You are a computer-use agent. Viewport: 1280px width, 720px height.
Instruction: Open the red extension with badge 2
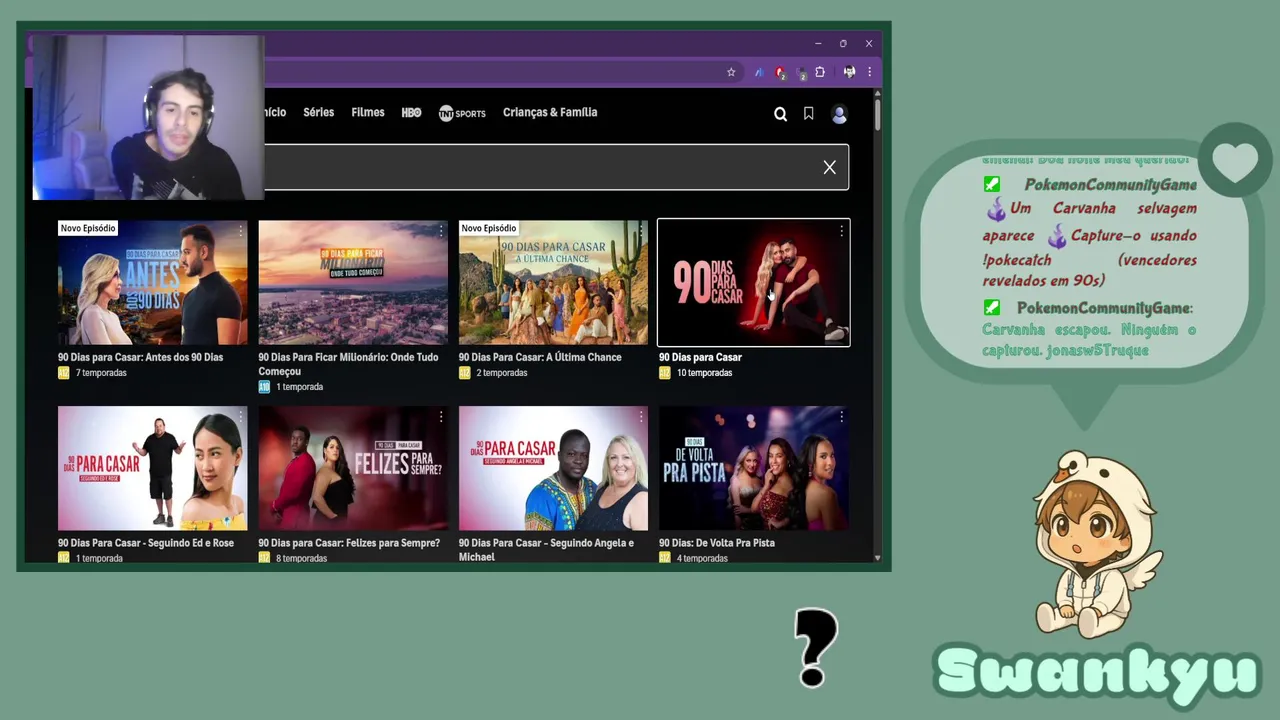pyautogui.click(x=780, y=72)
